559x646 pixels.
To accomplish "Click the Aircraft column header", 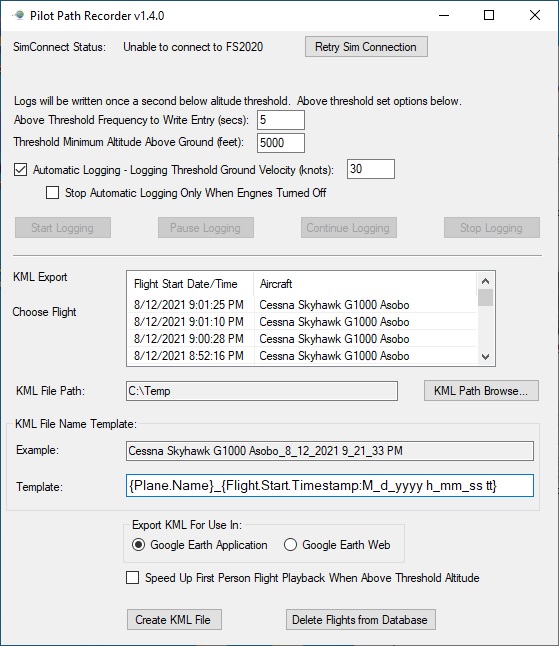I will [x=365, y=283].
